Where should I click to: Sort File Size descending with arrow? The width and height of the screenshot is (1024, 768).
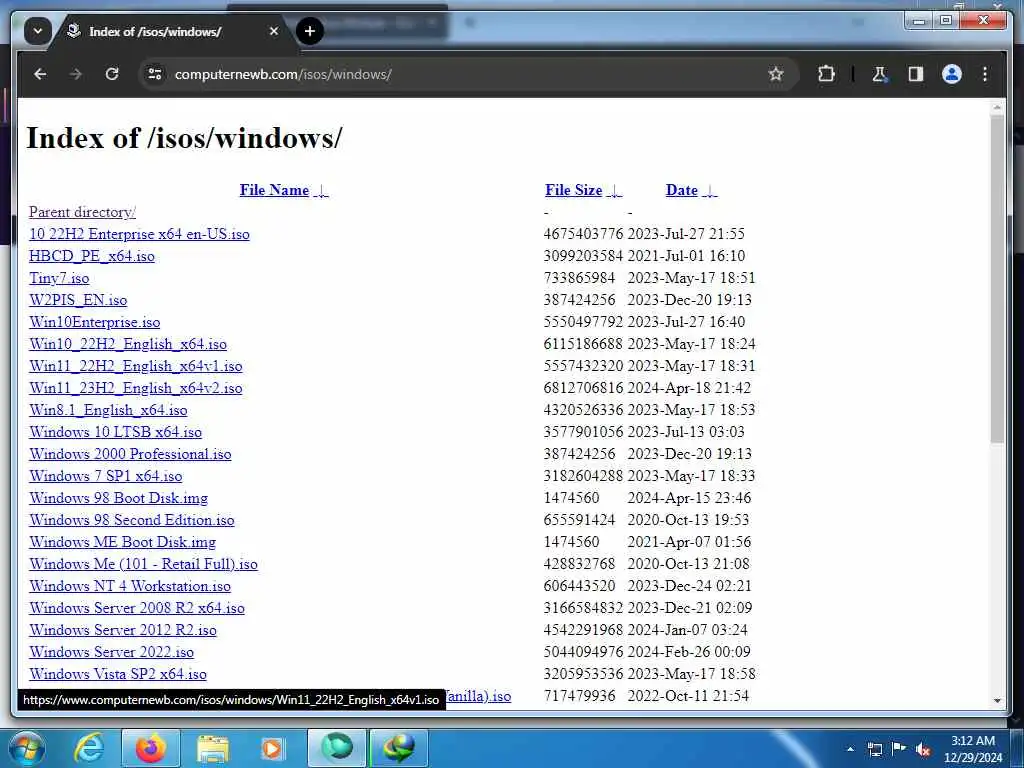615,191
